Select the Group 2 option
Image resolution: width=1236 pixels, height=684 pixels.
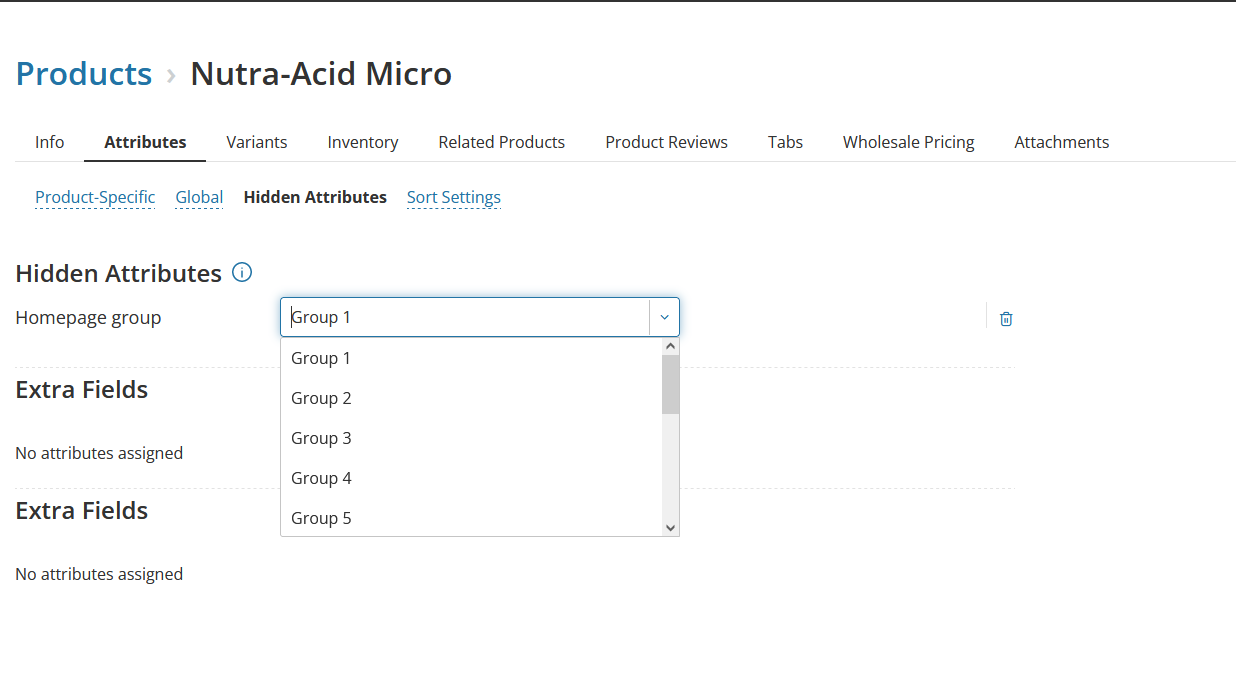tap(321, 398)
